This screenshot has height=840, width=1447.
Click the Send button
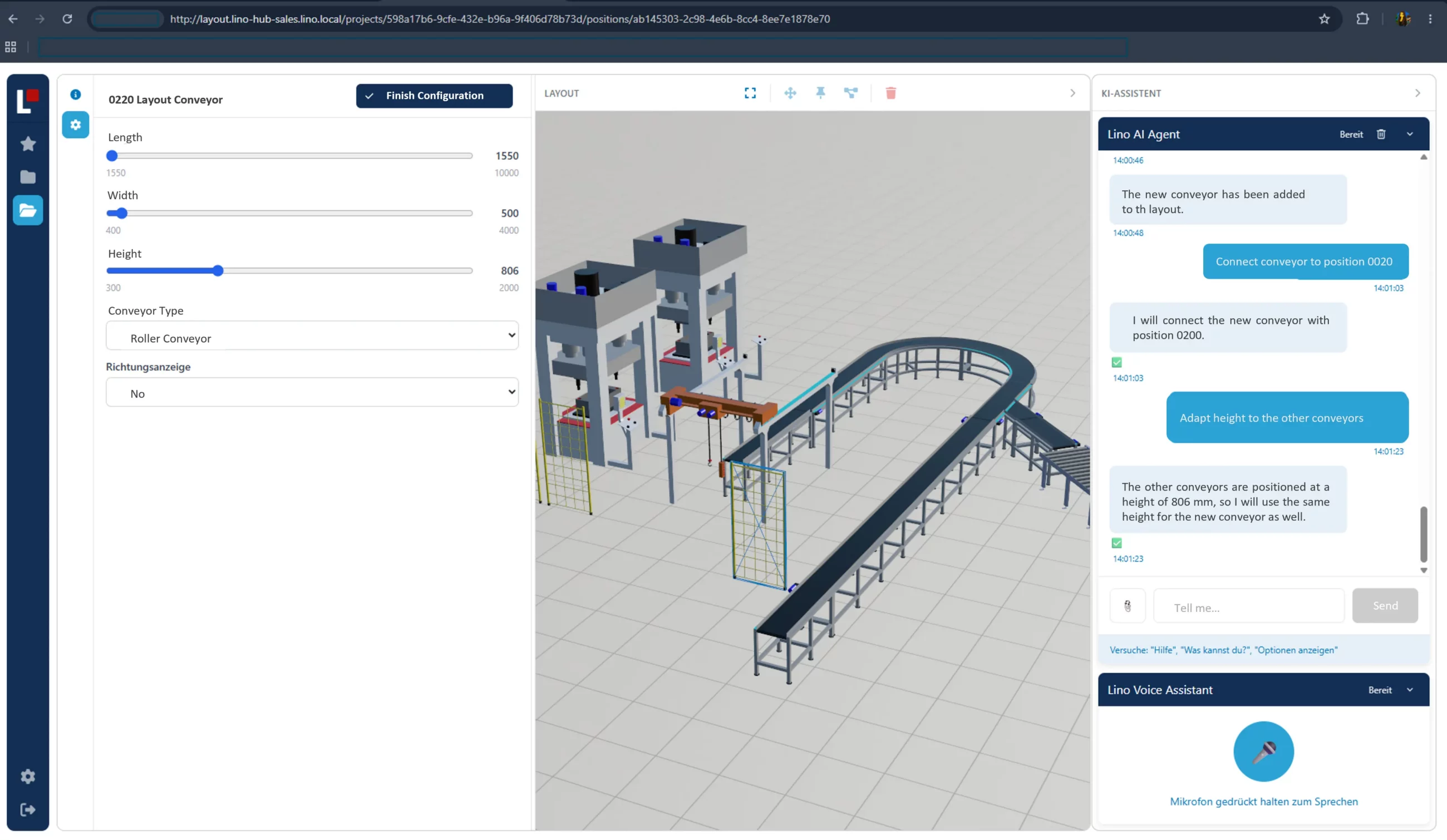1385,606
